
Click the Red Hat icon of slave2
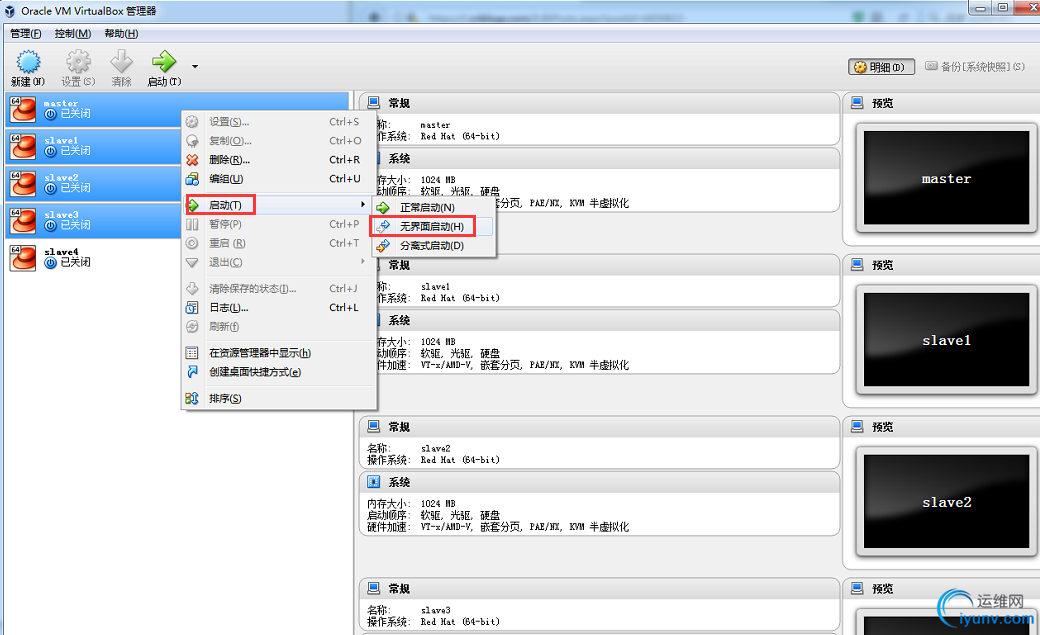tap(23, 184)
